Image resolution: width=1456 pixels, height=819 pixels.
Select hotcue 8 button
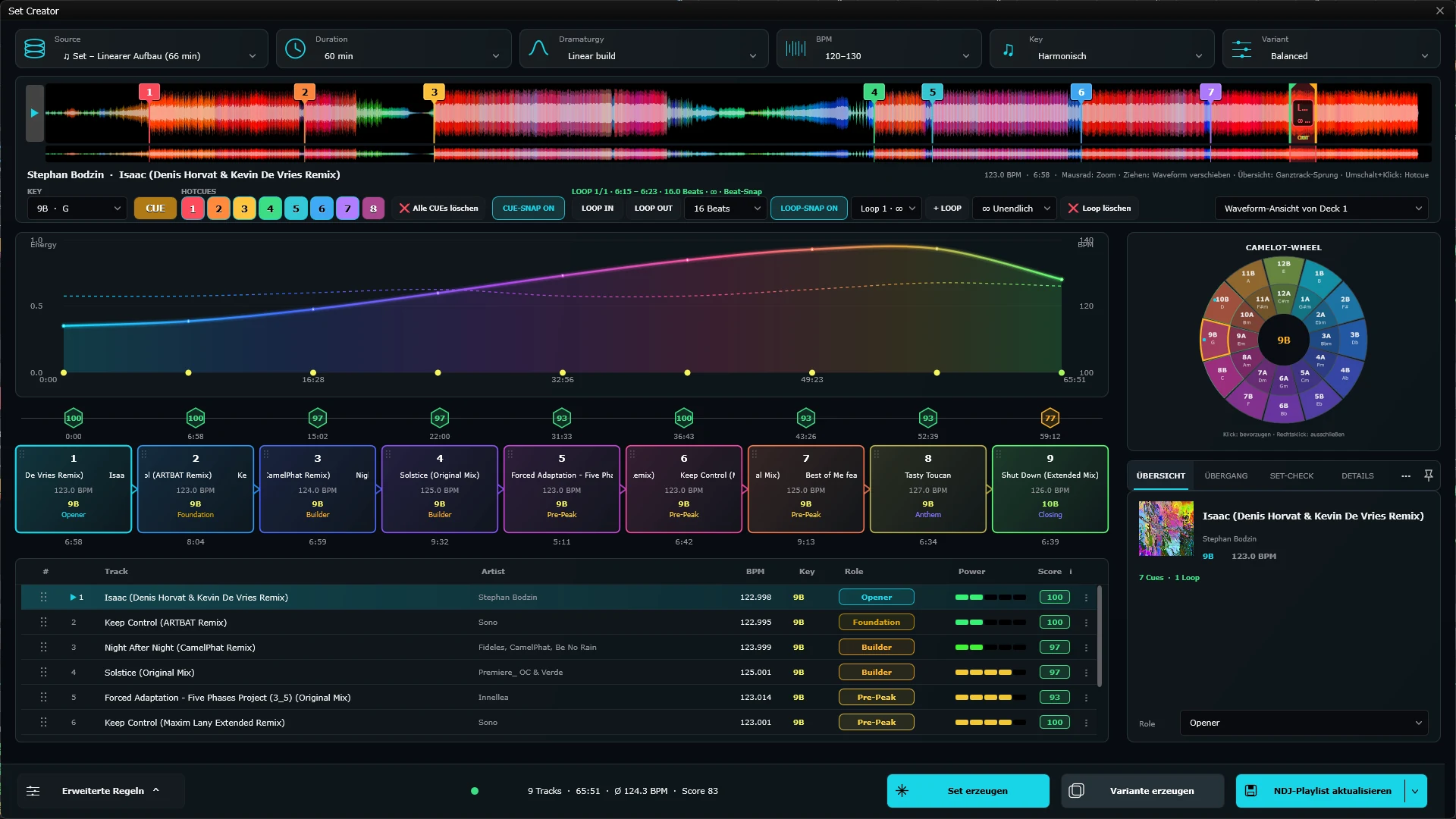[373, 209]
